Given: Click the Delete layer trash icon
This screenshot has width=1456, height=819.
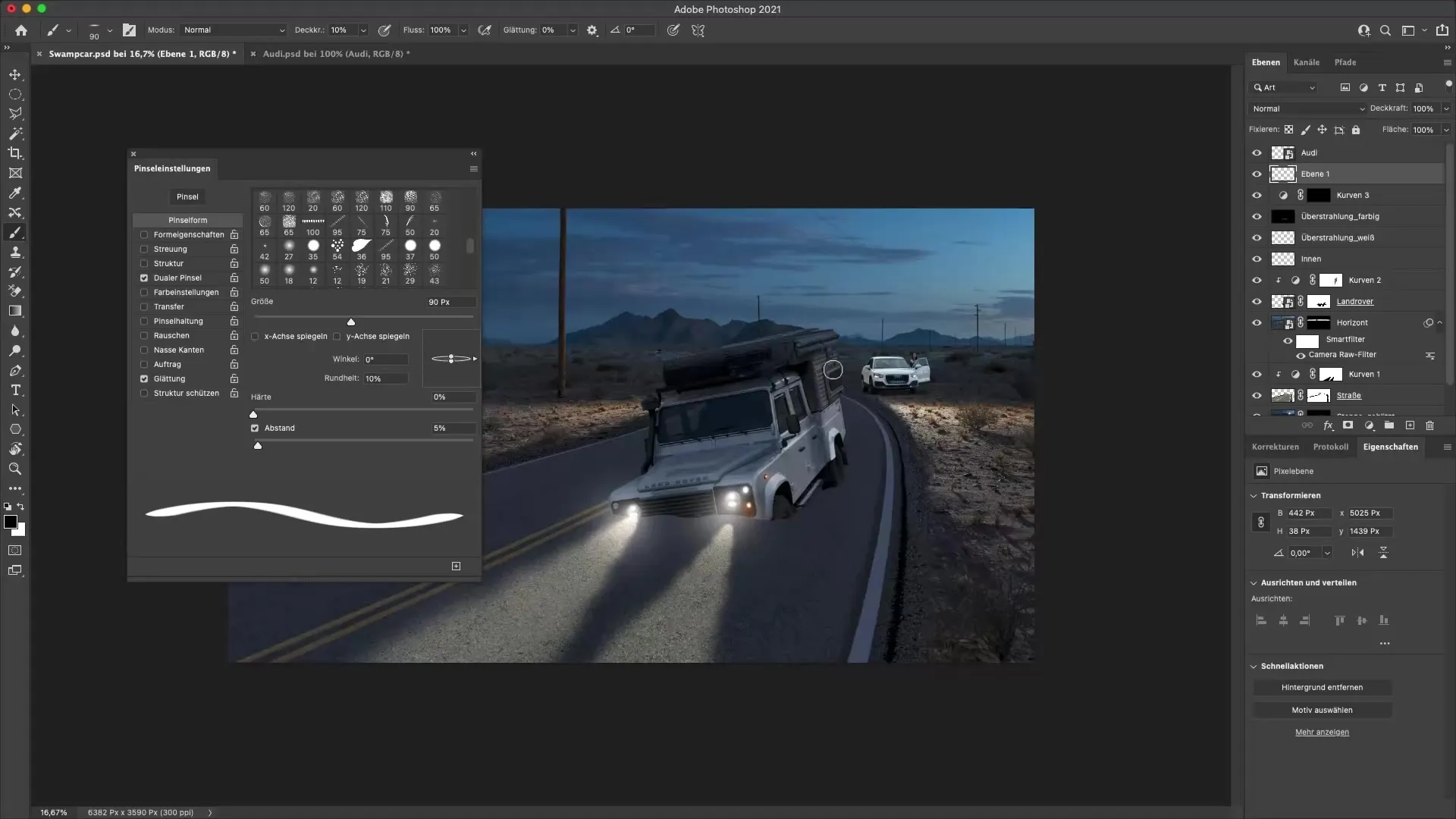Looking at the screenshot, I should click(1429, 425).
